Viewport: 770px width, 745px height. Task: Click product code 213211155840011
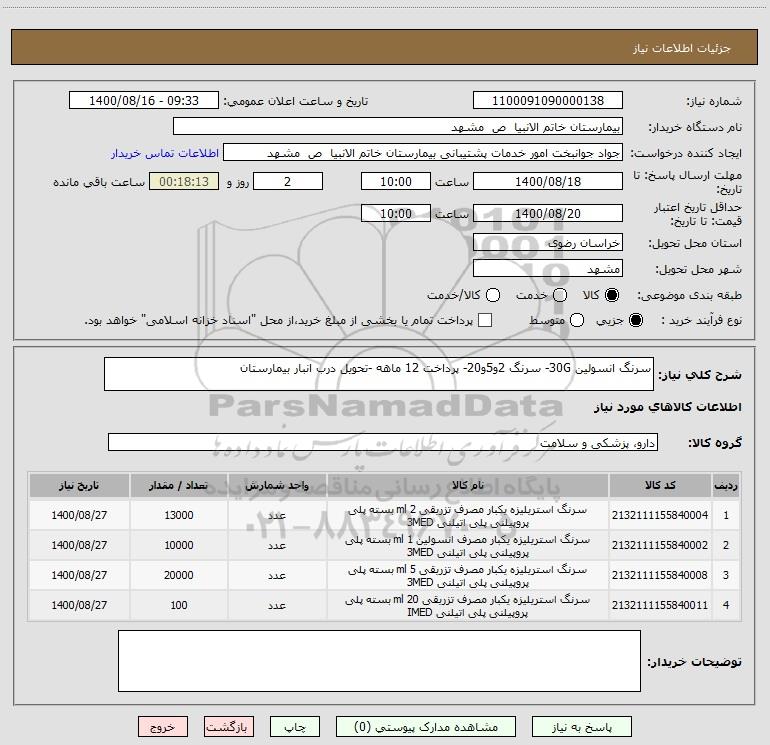pos(660,605)
